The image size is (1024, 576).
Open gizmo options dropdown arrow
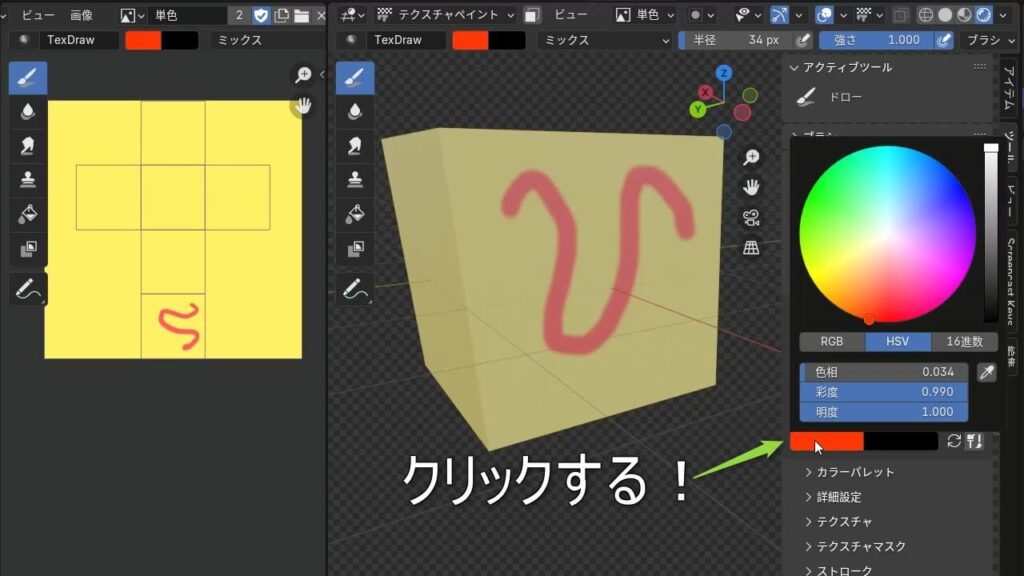(x=798, y=14)
